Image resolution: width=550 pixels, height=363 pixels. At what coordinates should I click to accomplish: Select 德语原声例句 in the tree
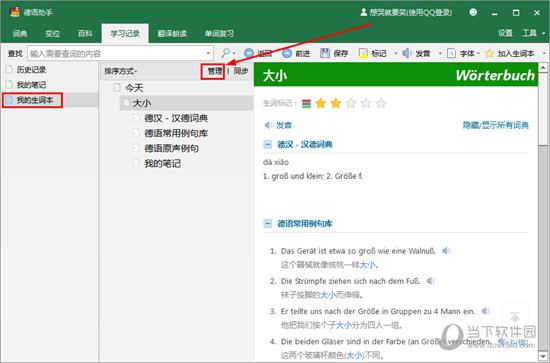point(171,148)
